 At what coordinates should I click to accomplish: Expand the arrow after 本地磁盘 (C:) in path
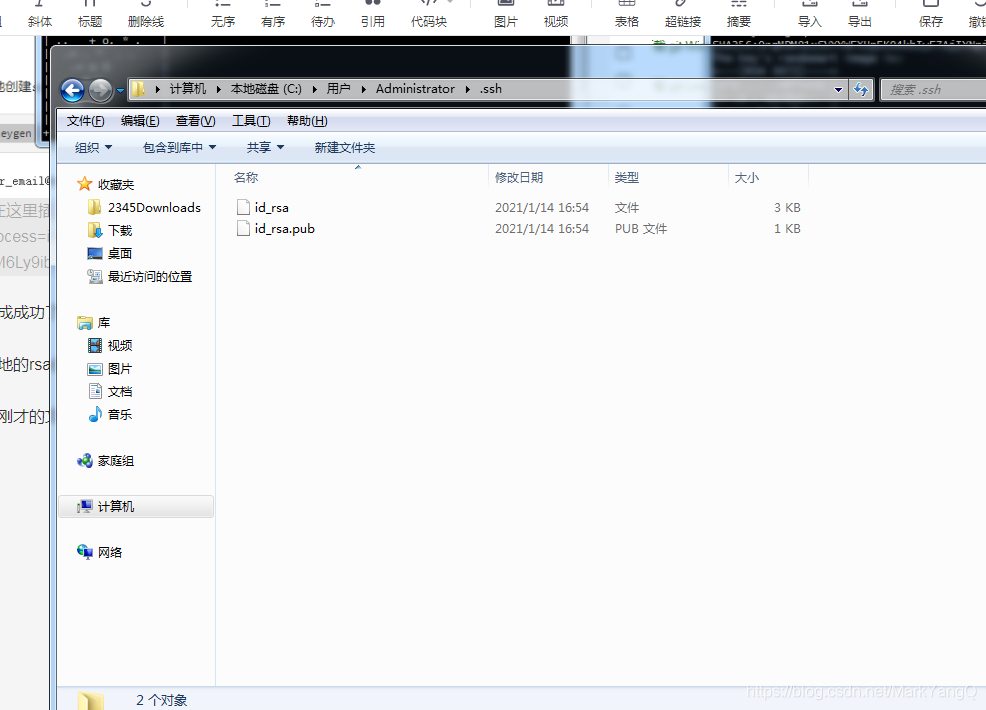pyautogui.click(x=314, y=89)
